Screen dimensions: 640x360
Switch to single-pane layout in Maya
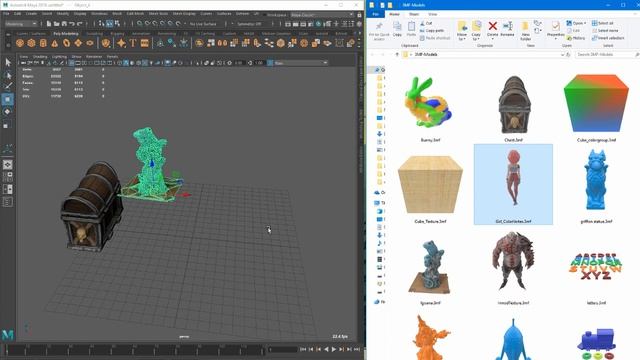click(x=8, y=164)
